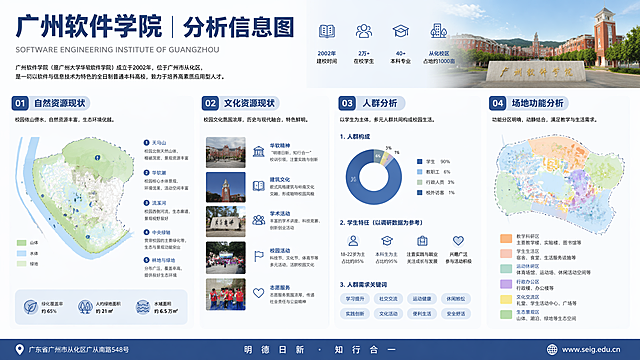Click numbered marker 5 beside 林地与绿地

coord(147,260)
